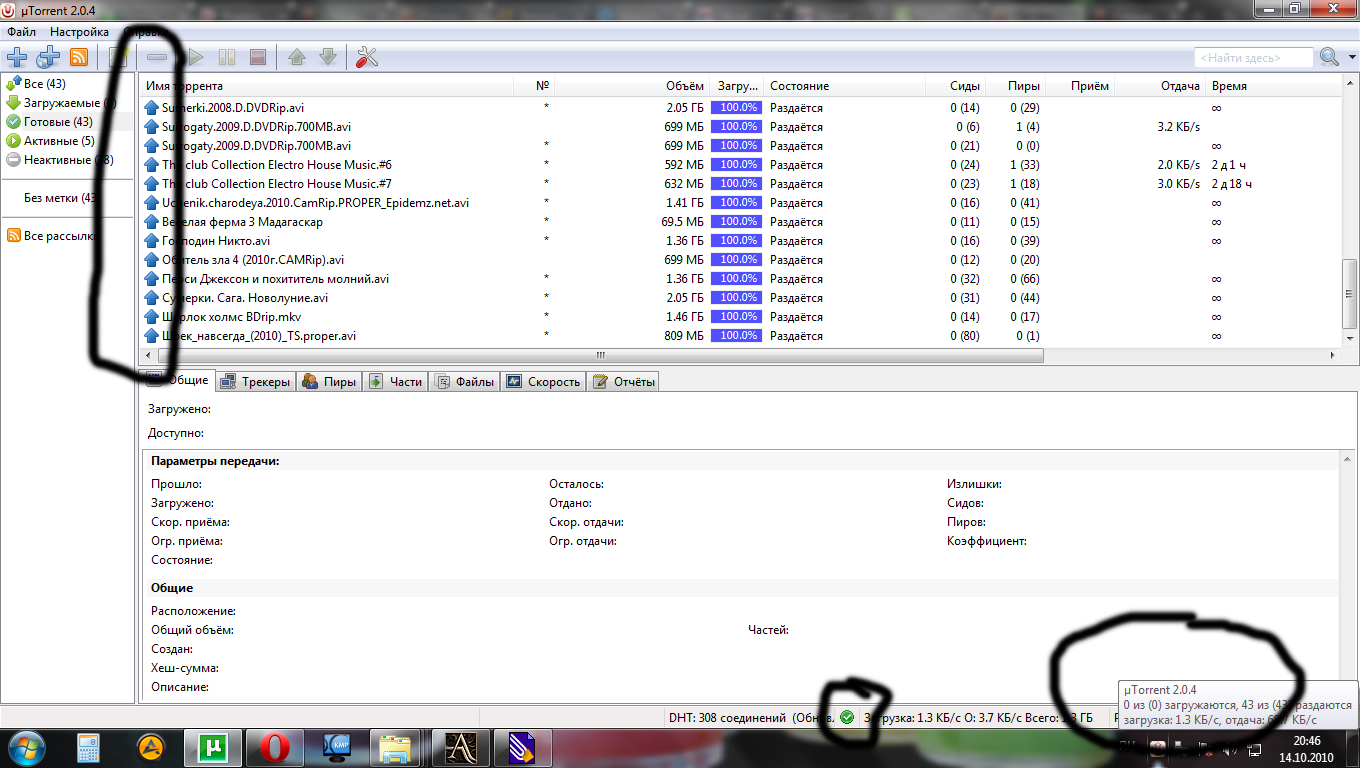Select the Неактивные category
This screenshot has width=1360, height=768.
[60, 160]
